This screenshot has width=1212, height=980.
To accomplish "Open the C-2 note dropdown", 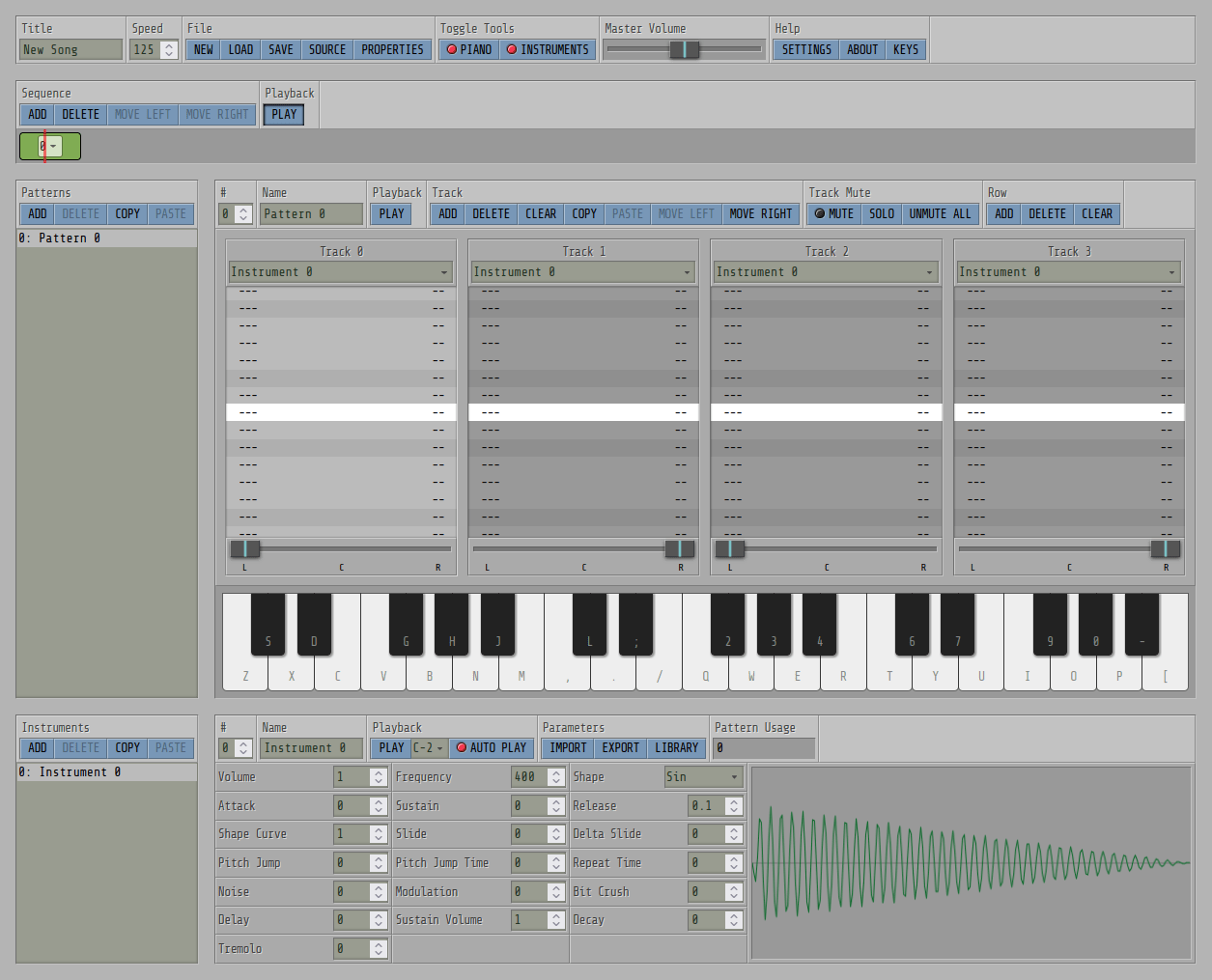I will tap(429, 747).
